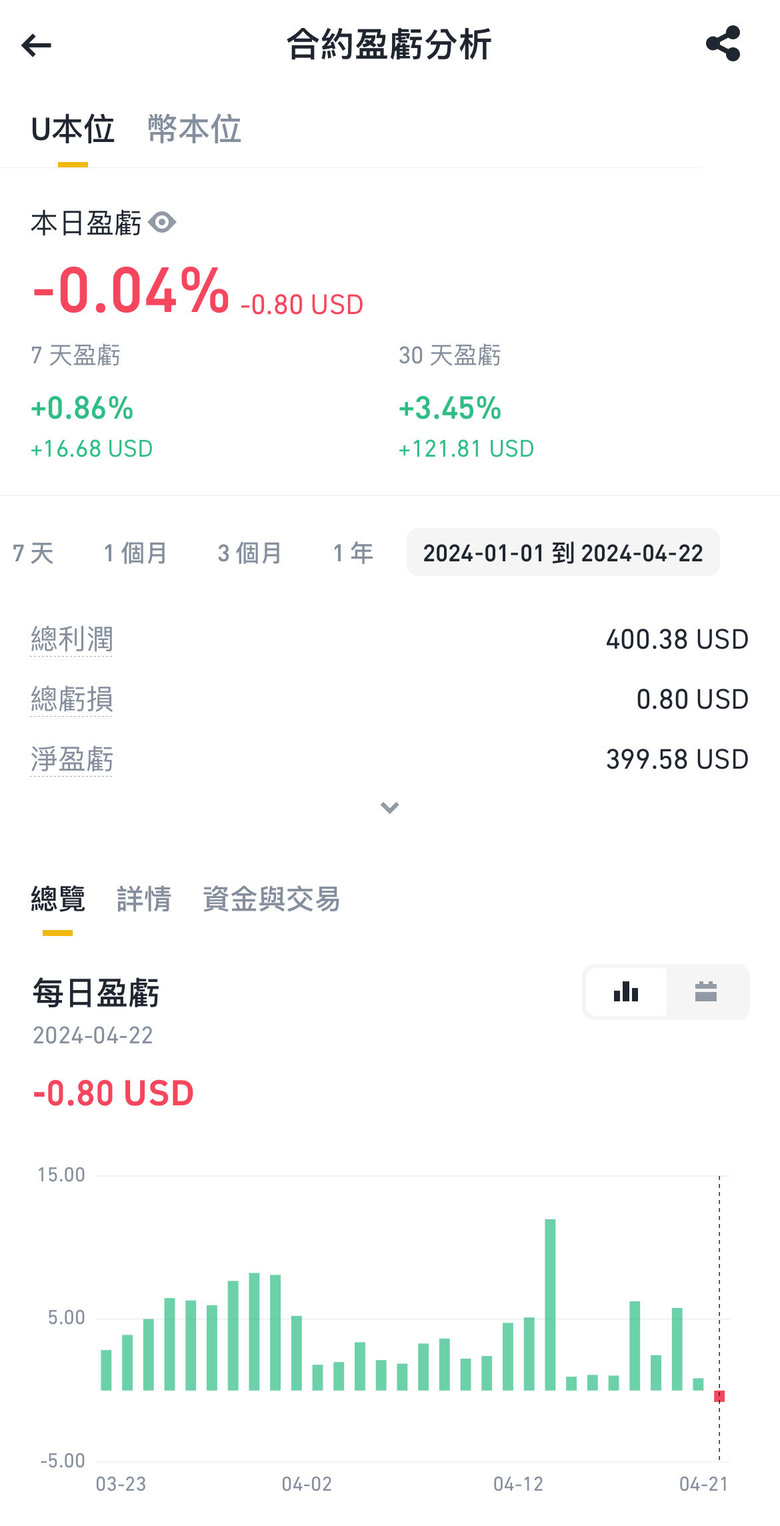This screenshot has height=1526, width=780.
Task: Open the 詳情 tab
Action: tap(144, 899)
